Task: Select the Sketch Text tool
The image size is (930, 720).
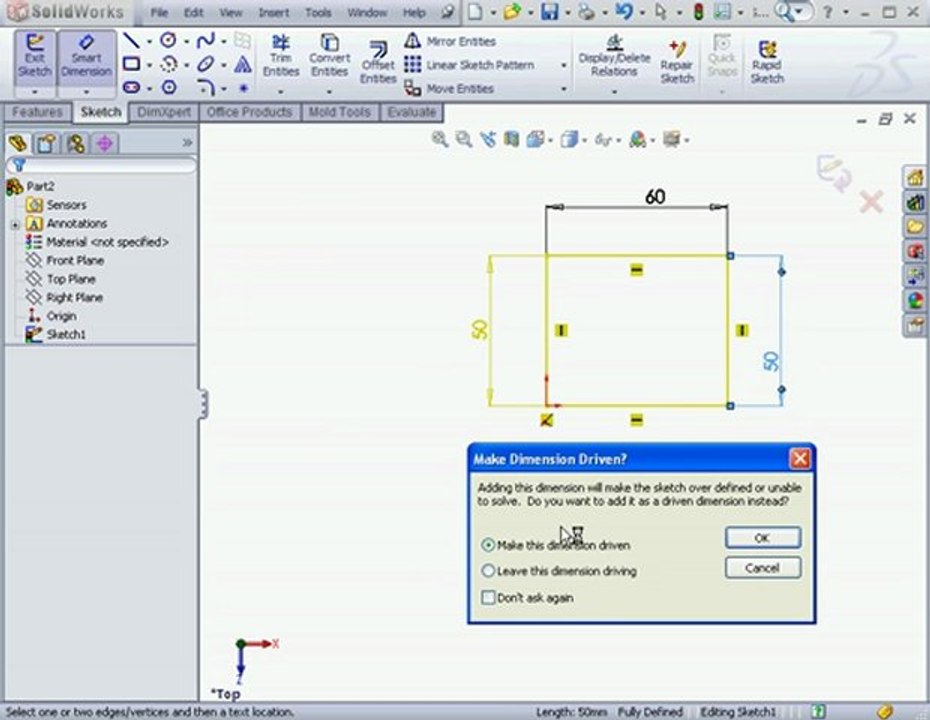Action: 243,64
